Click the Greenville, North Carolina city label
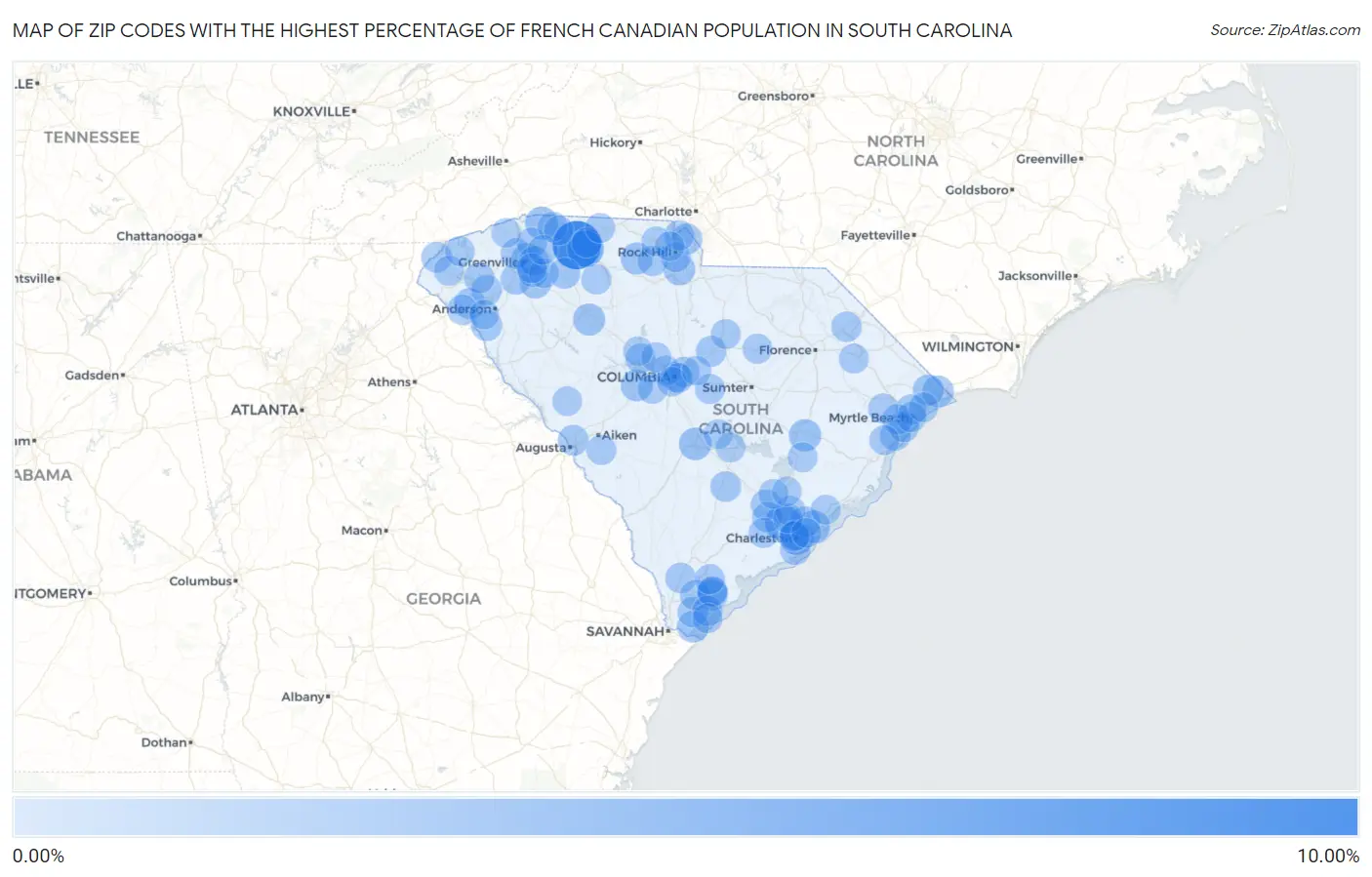Image resolution: width=1372 pixels, height=877 pixels. [1050, 159]
